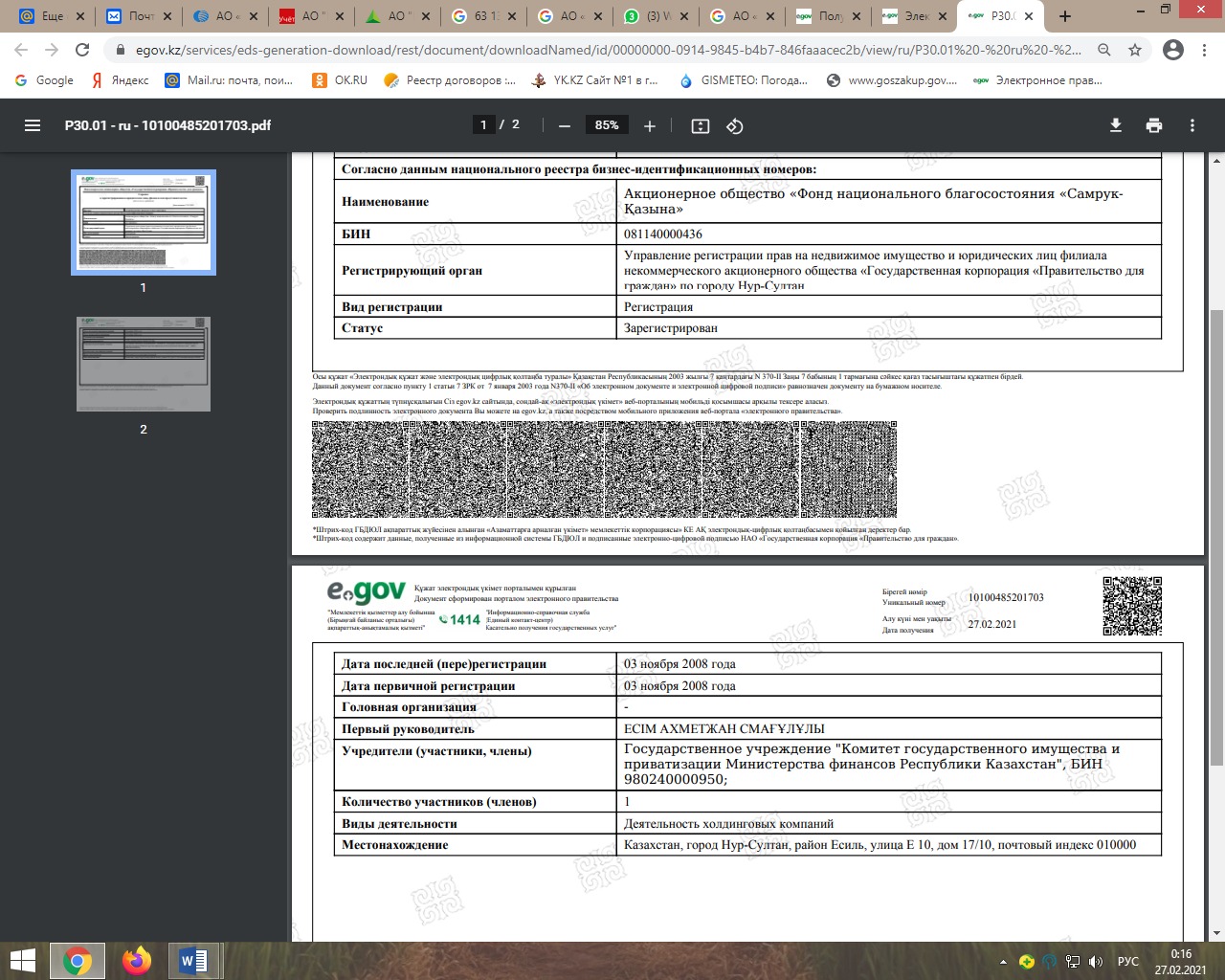Select page 2 thumbnail

coord(144,365)
